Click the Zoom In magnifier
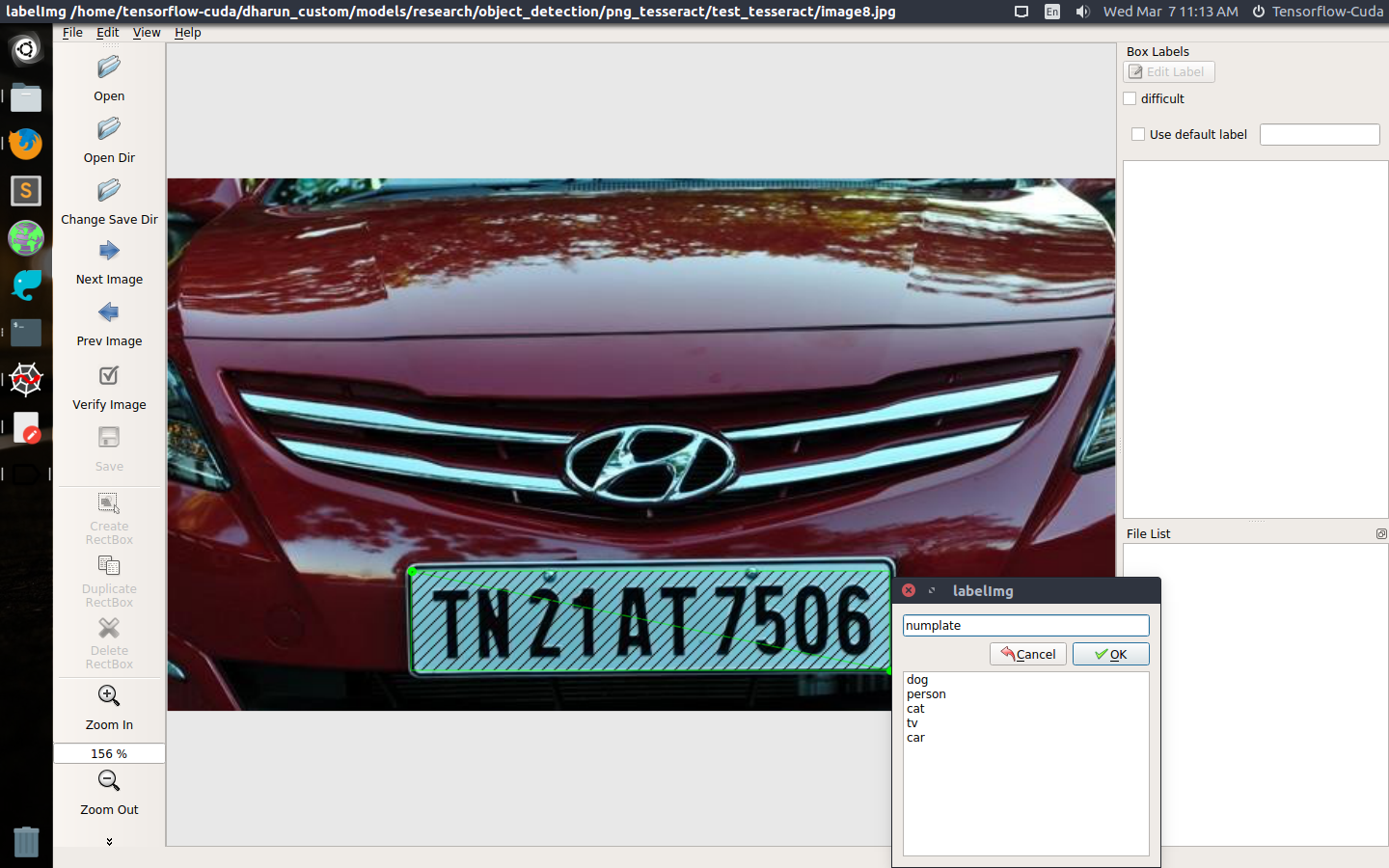Viewport: 1389px width, 868px height. pos(109,695)
